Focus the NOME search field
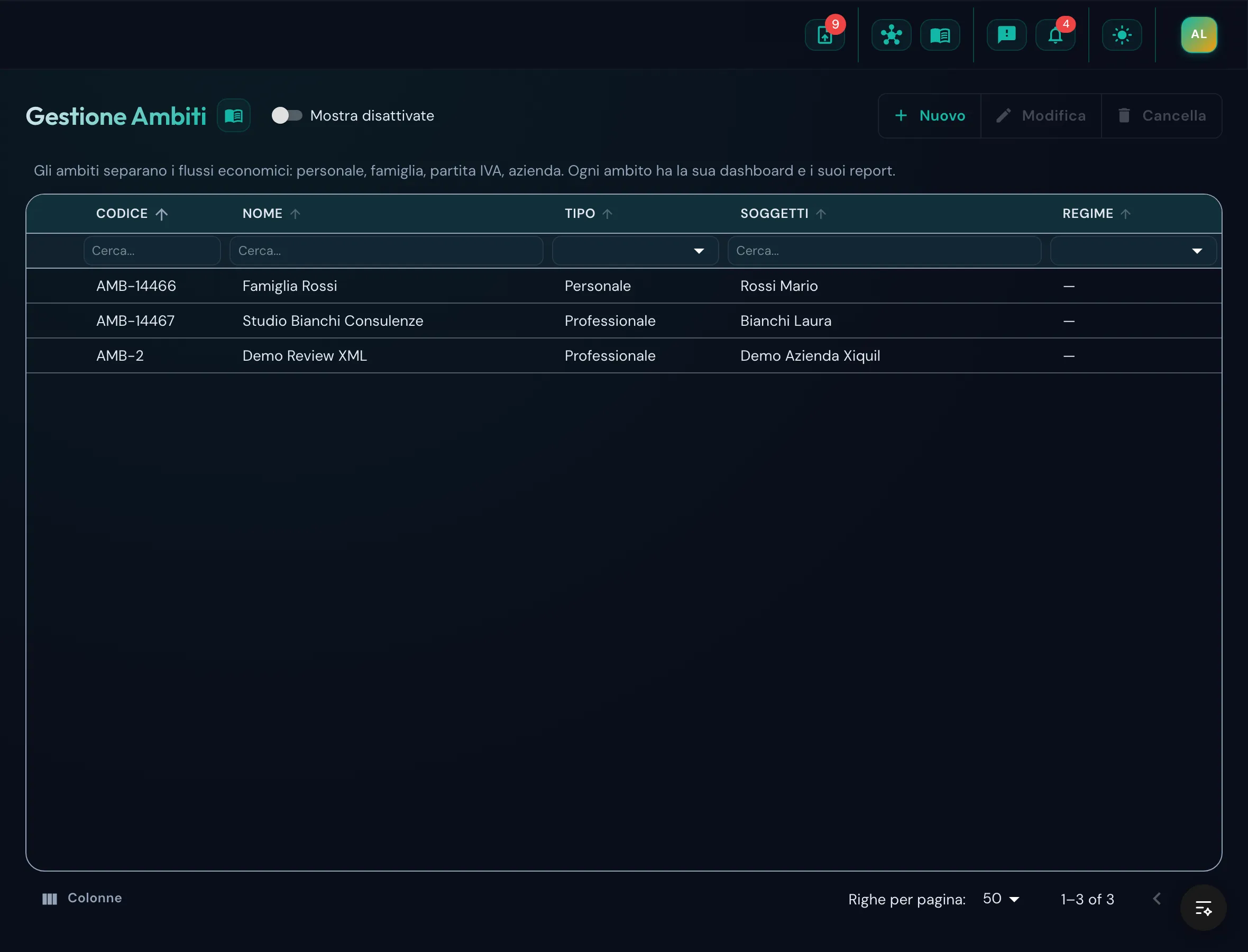The height and width of the screenshot is (952, 1248). 387,251
